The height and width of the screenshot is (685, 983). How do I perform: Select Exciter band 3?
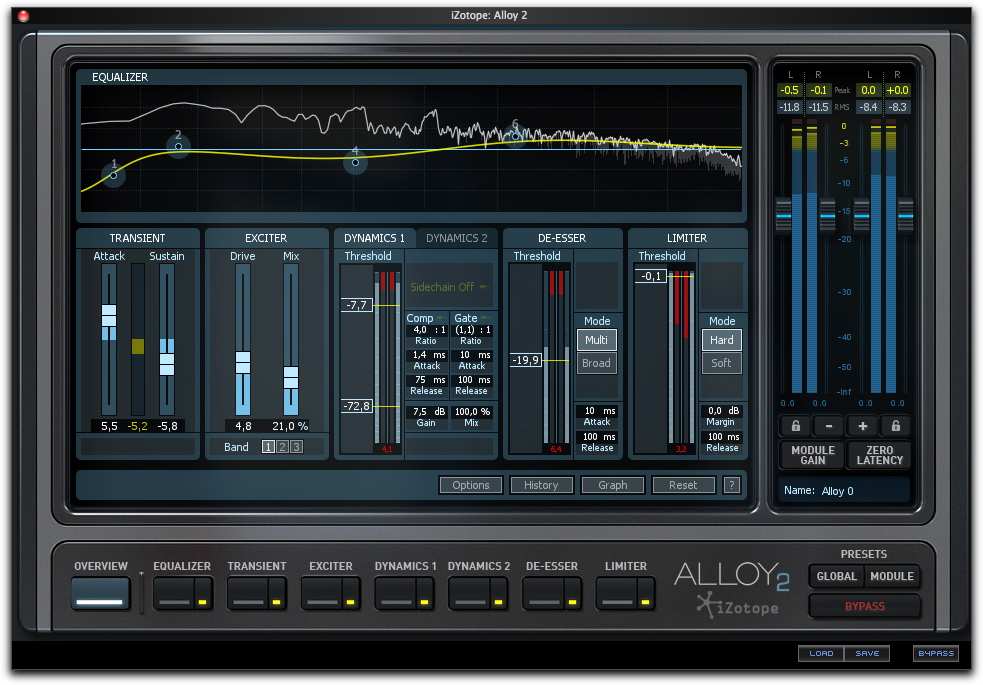coord(297,447)
